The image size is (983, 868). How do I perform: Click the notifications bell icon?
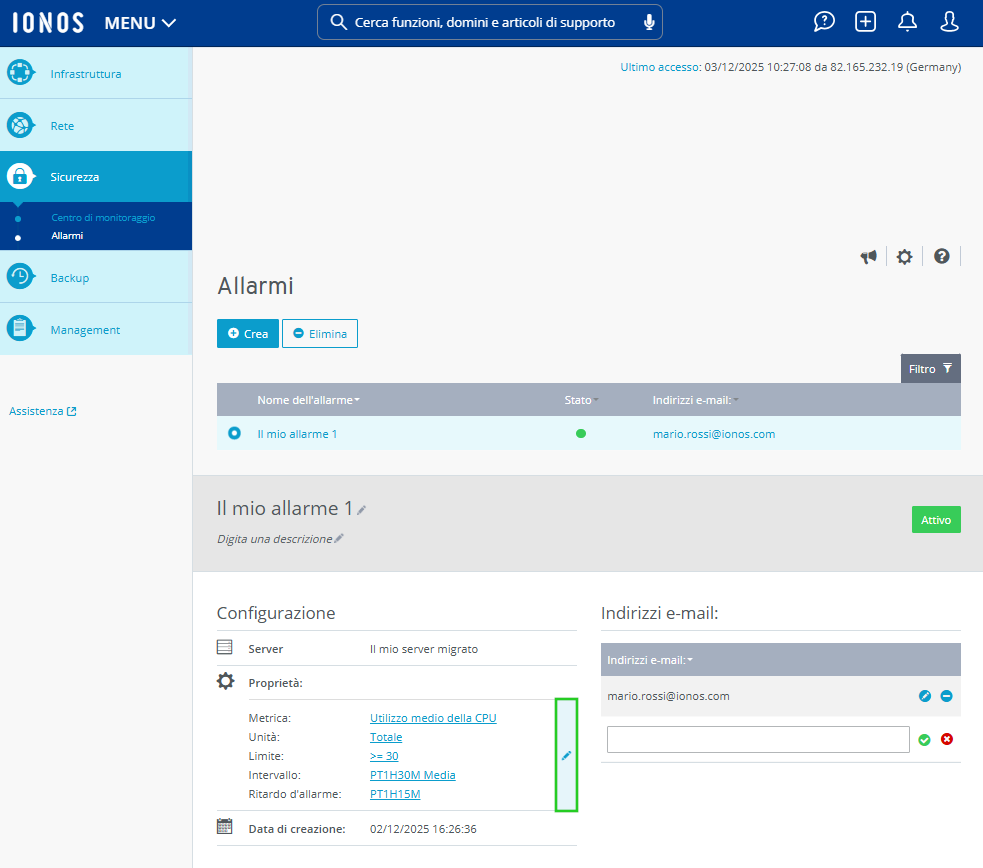click(x=907, y=22)
